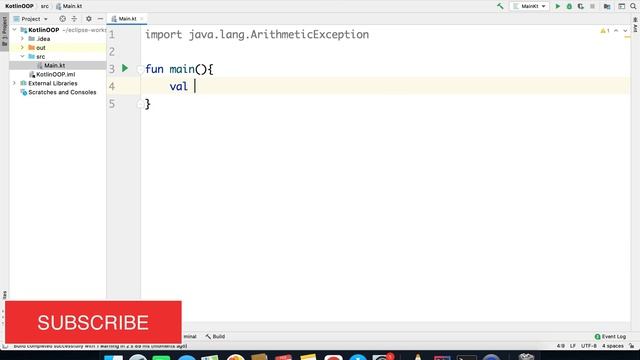The image size is (640, 360).
Task: Expand External Libraries node
Action: tap(15, 83)
